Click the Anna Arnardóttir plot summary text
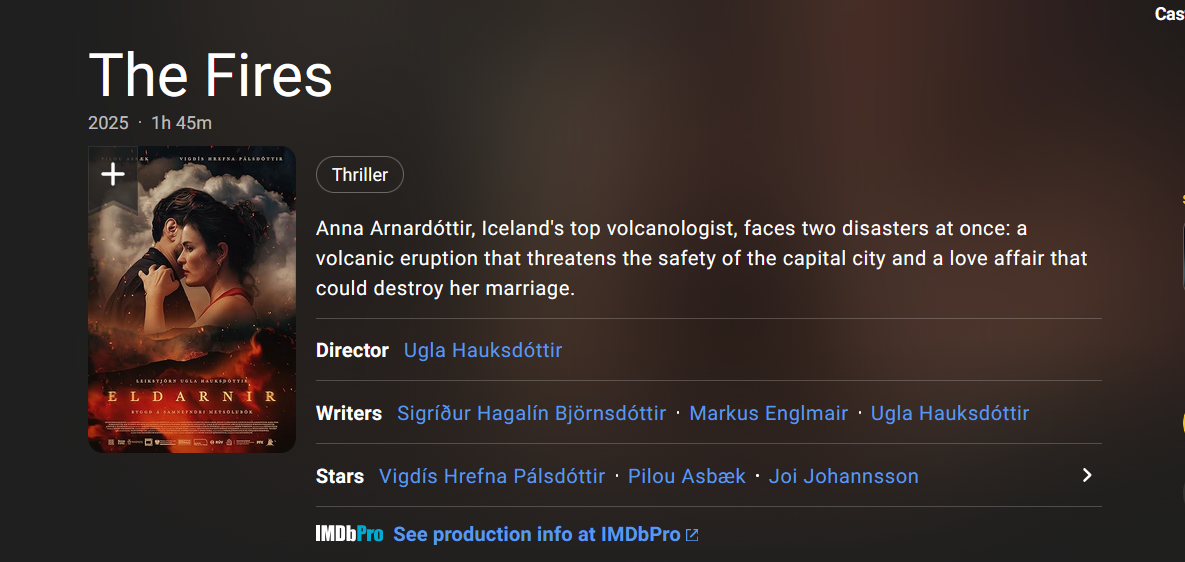 pos(700,258)
